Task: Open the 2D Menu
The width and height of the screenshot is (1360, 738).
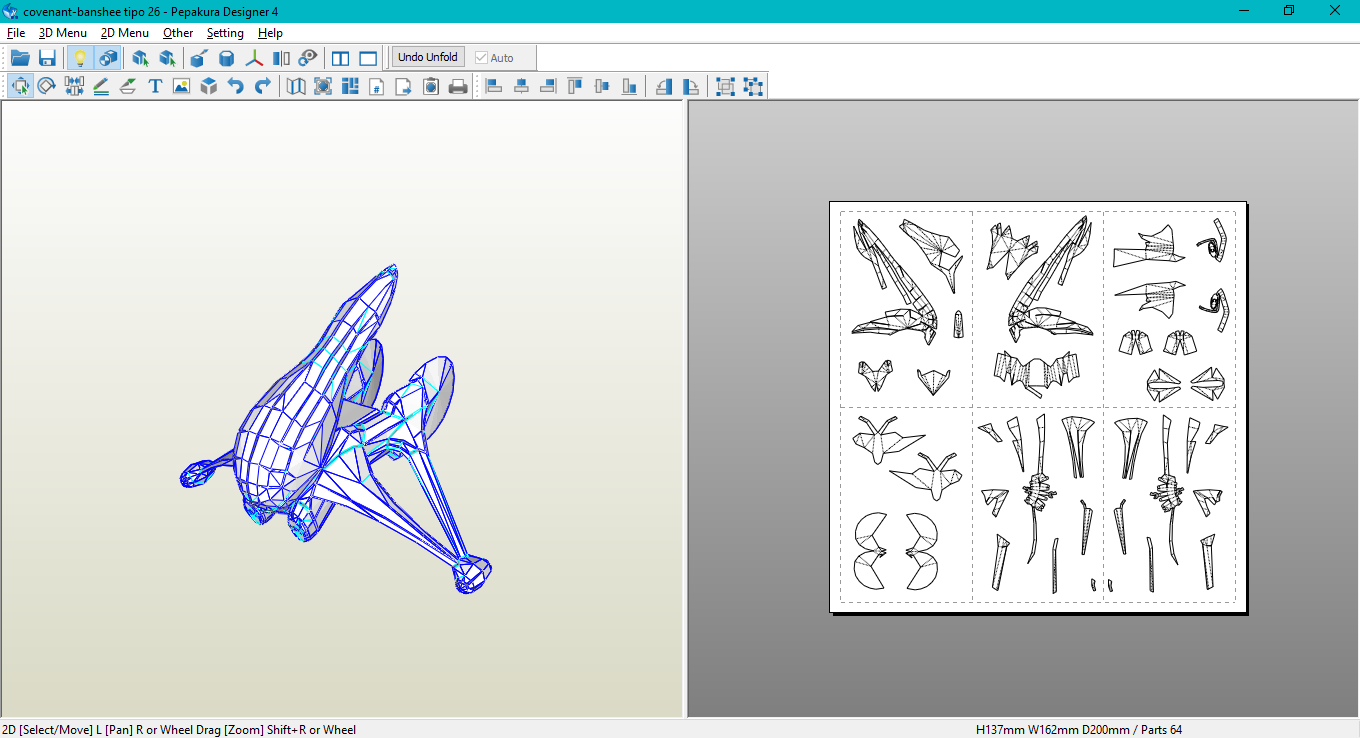Action: pyautogui.click(x=125, y=33)
